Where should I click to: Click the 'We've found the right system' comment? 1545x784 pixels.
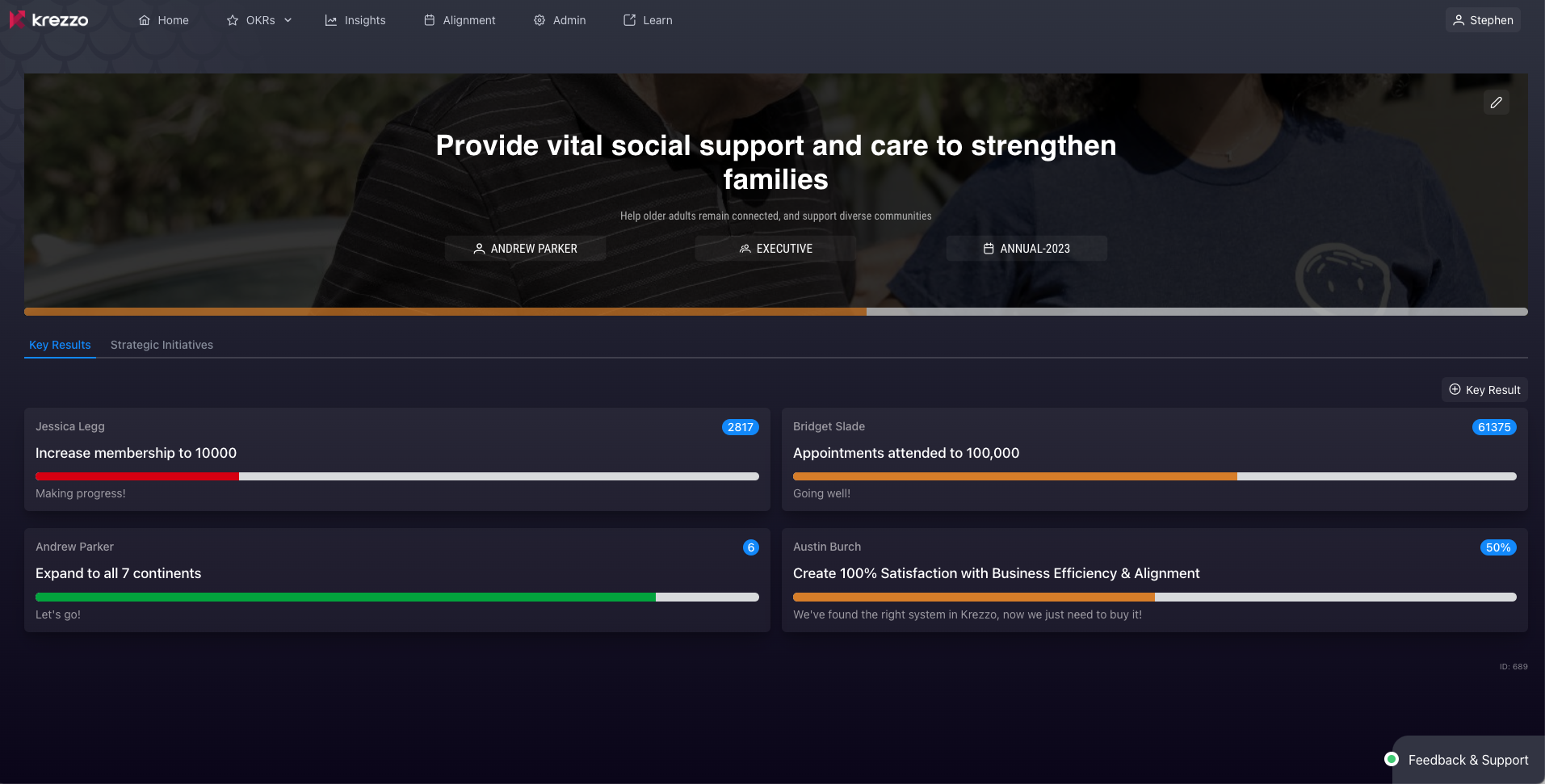click(x=968, y=614)
